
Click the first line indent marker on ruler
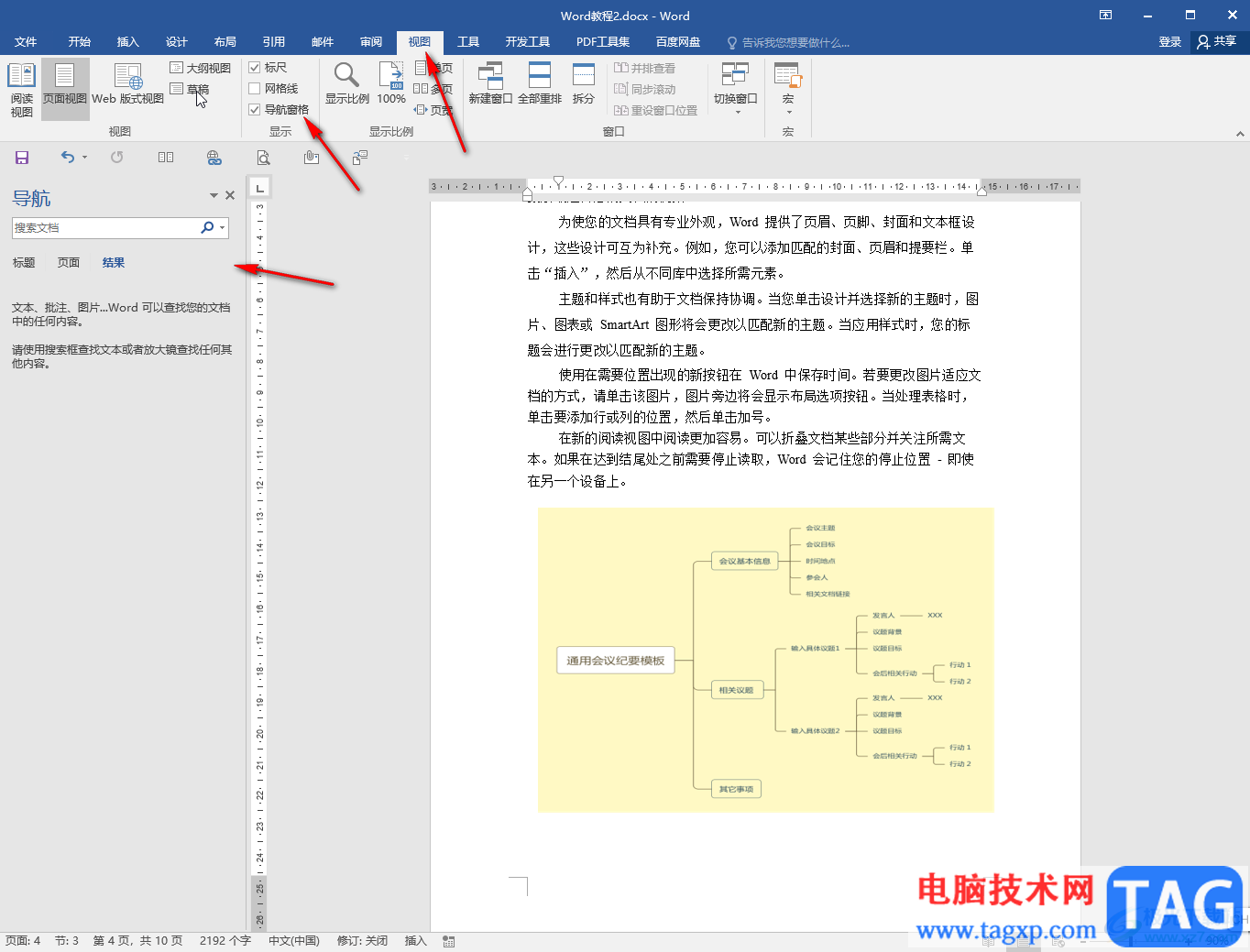pyautogui.click(x=558, y=181)
